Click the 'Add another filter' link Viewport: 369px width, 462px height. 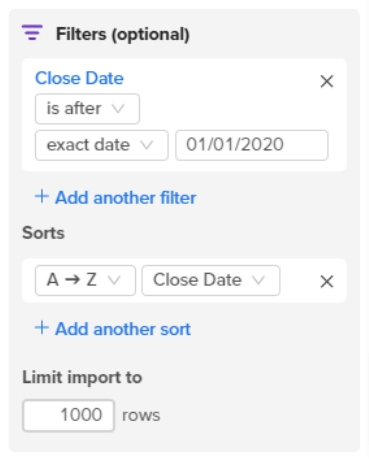[x=126, y=198]
